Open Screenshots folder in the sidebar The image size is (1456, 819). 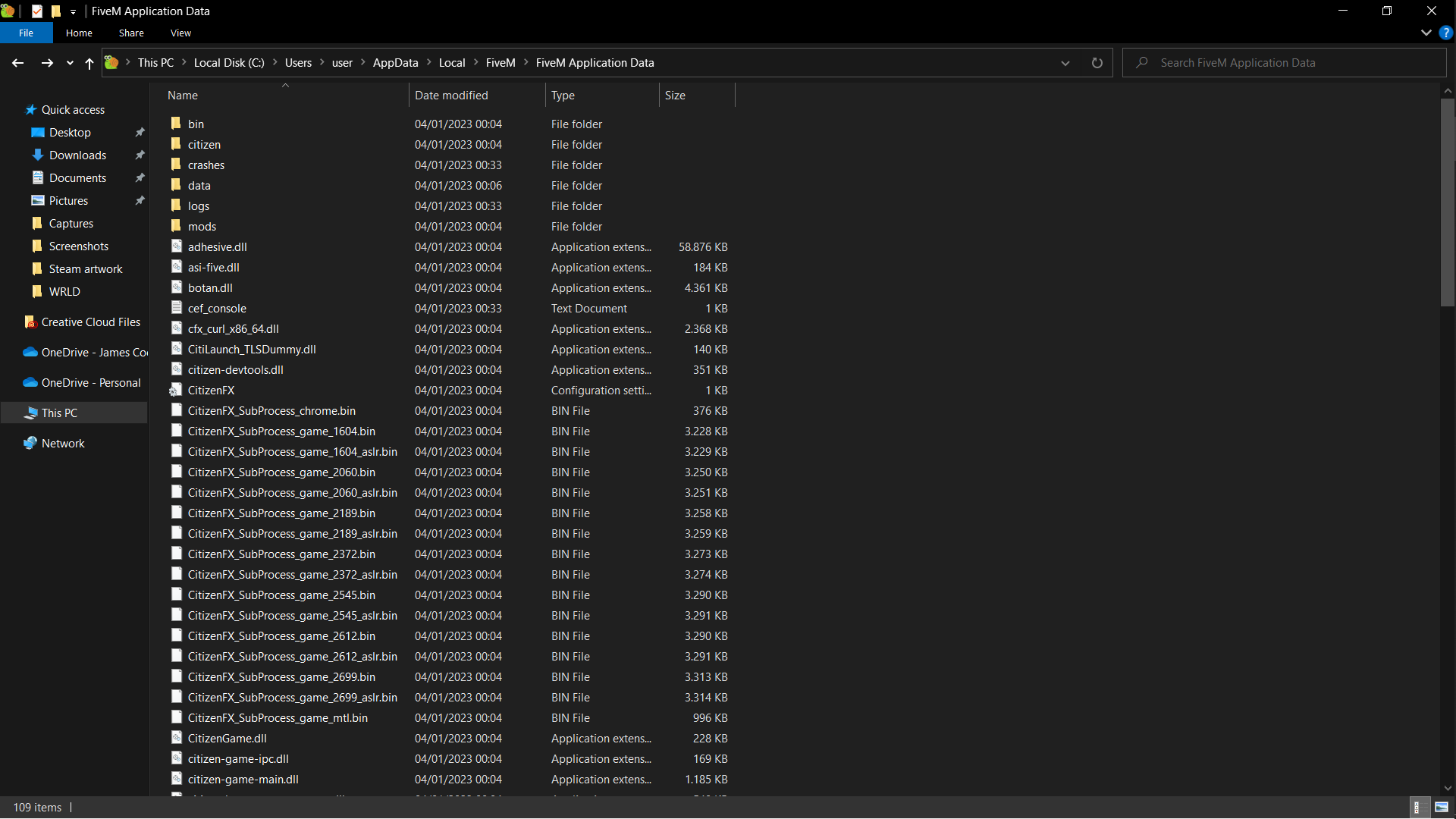click(x=79, y=246)
